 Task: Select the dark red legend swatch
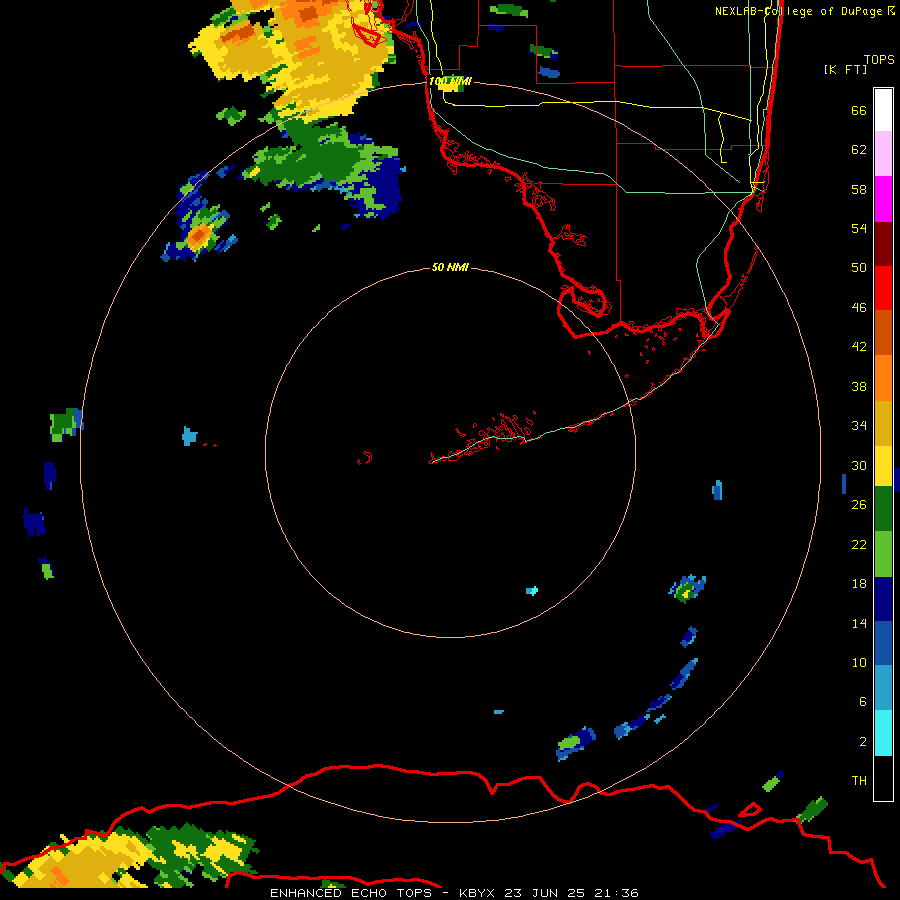click(x=883, y=244)
